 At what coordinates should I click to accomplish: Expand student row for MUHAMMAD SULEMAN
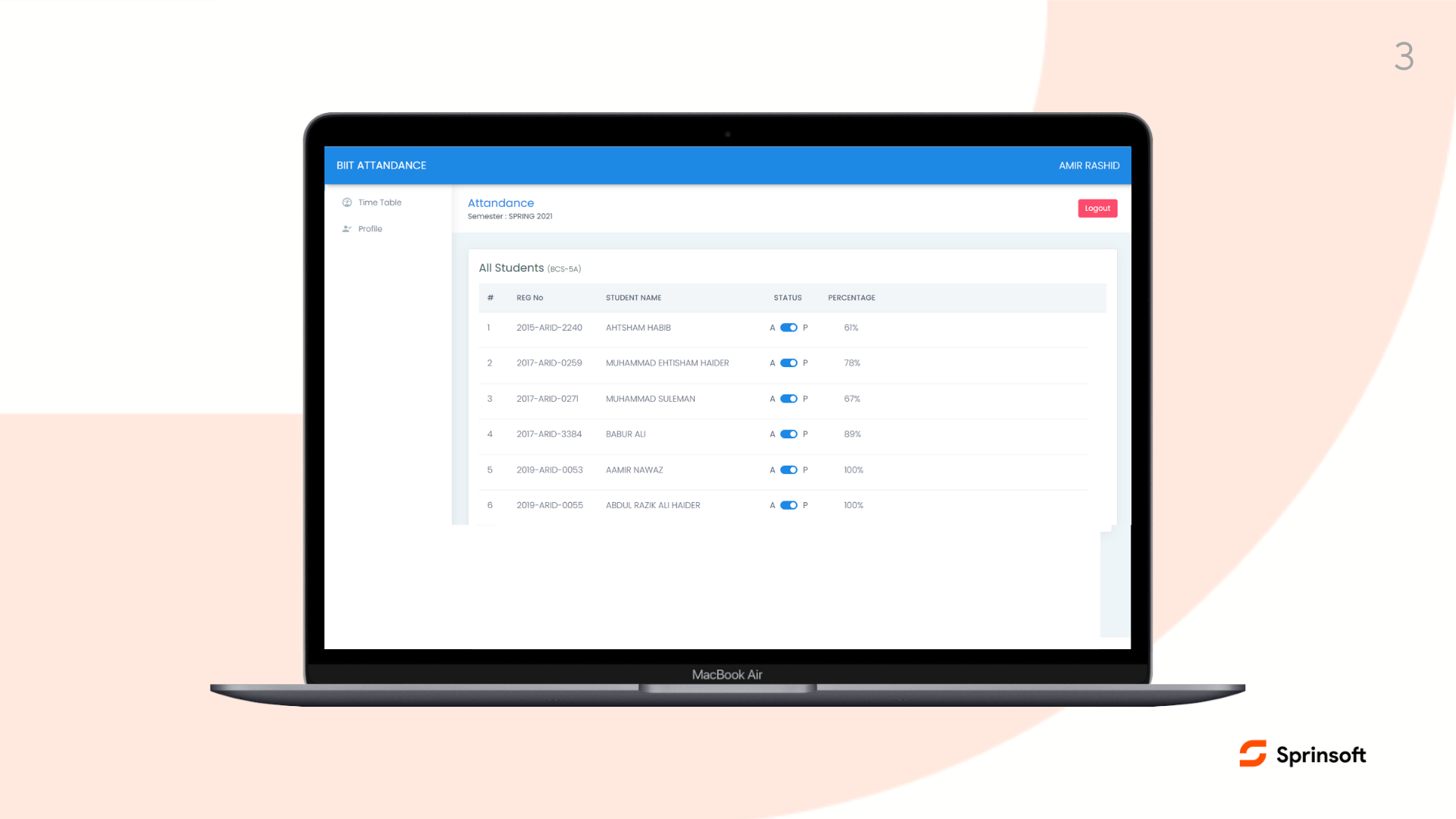(649, 398)
